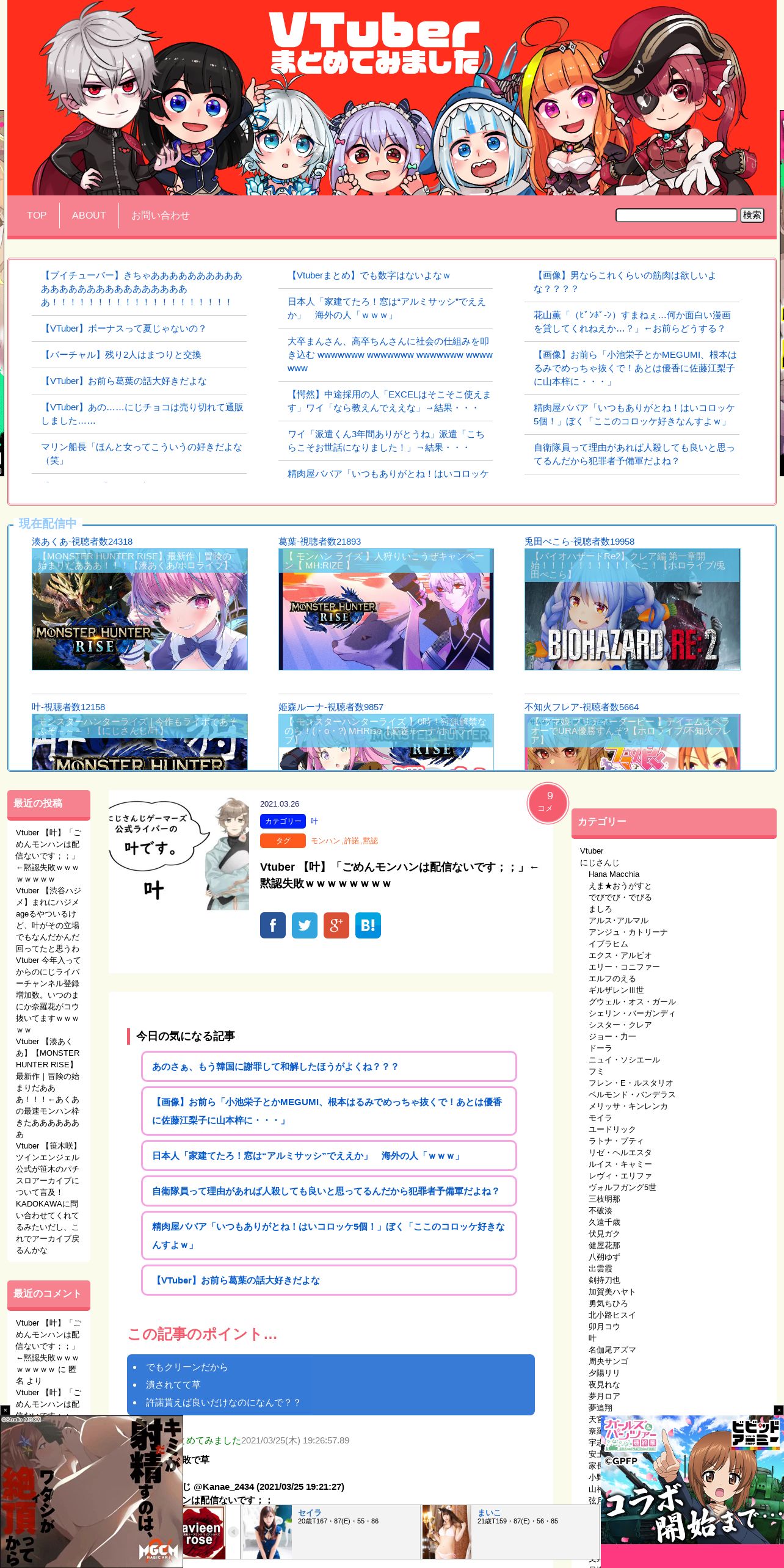
Task: Select シスター・クレア category
Action: click(x=620, y=1025)
